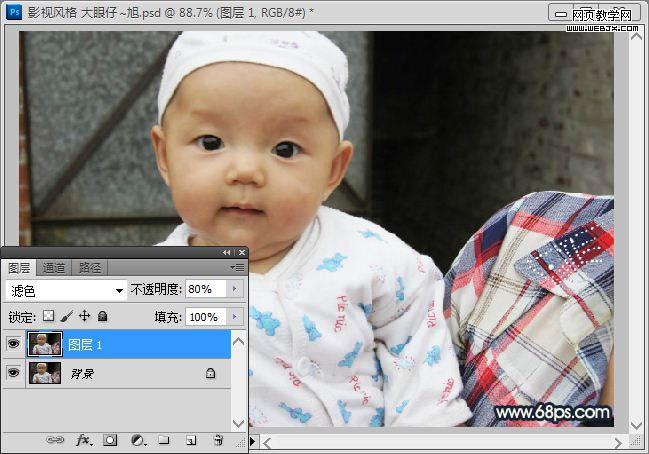Toggle lock image pixels brush icon
The image size is (649, 454).
tap(66, 317)
